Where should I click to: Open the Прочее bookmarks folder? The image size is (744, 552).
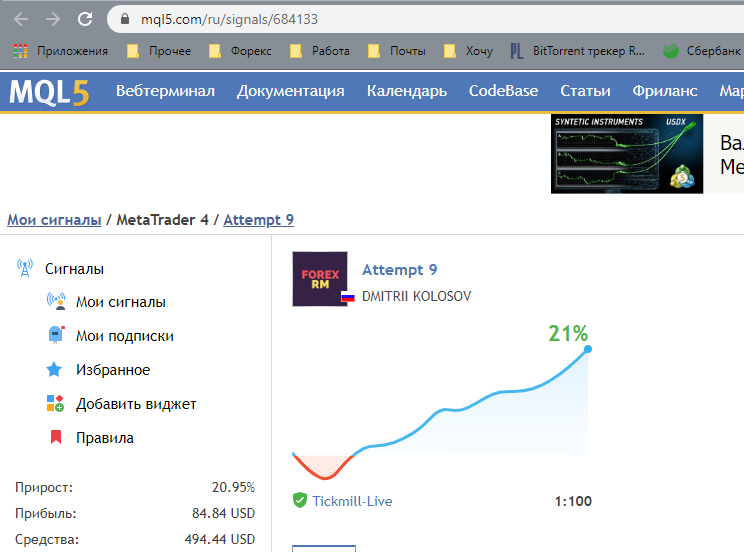click(159, 51)
